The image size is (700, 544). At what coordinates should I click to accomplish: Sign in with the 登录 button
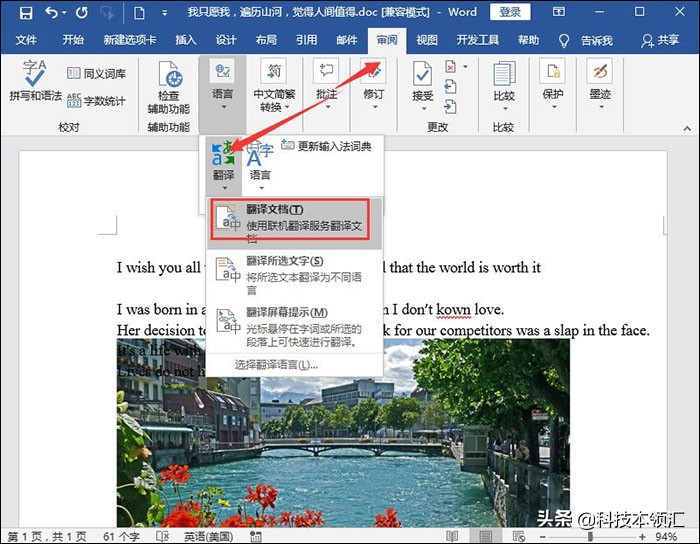pos(510,12)
